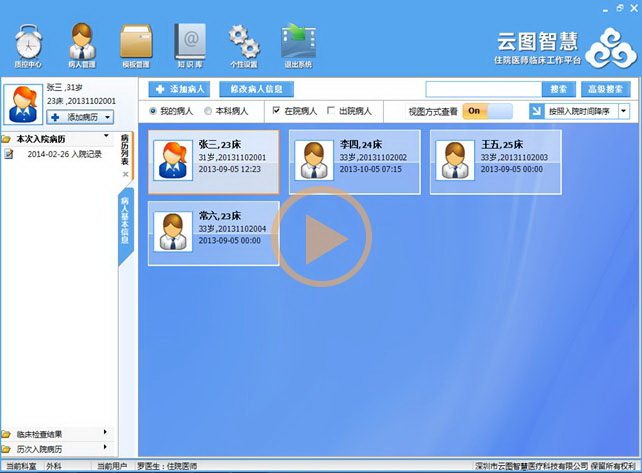Uncheck the 在院病人 checkbox
This screenshot has width=642, height=473.
276,111
